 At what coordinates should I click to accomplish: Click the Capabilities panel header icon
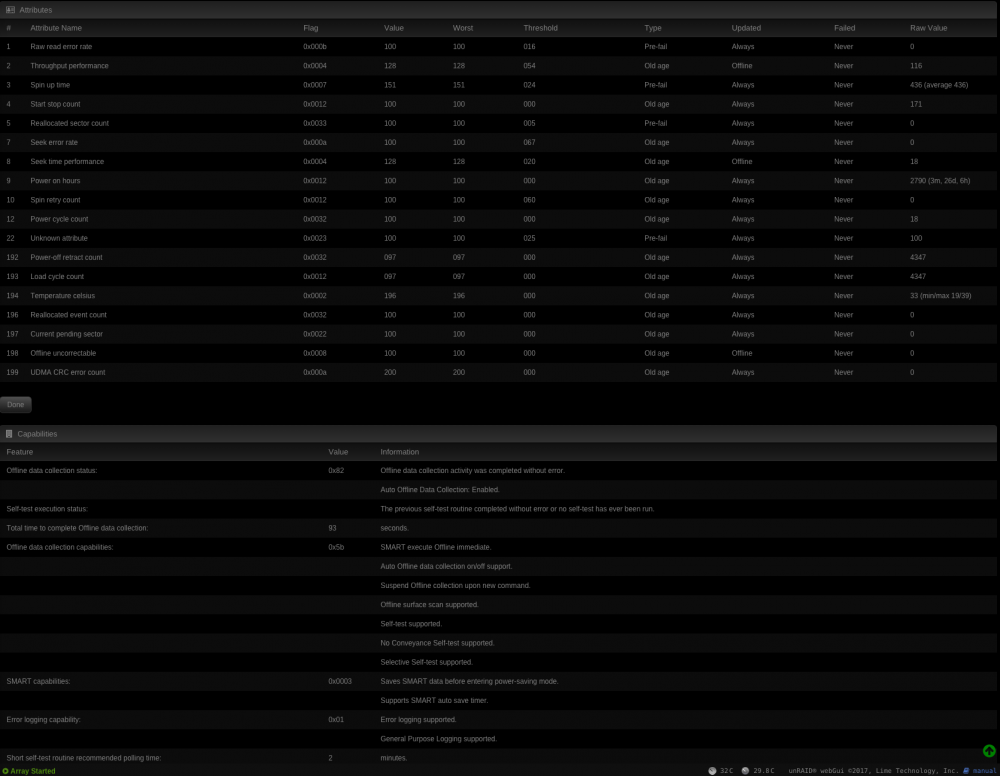(x=9, y=434)
